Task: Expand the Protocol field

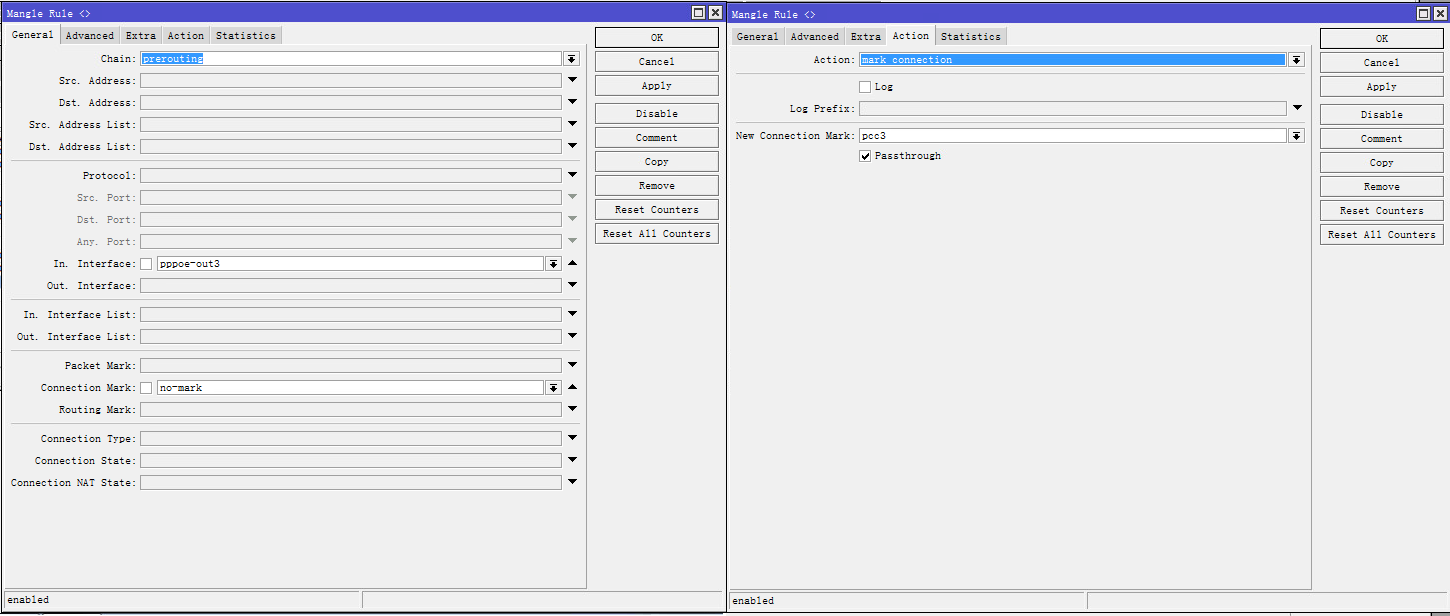Action: (x=573, y=175)
